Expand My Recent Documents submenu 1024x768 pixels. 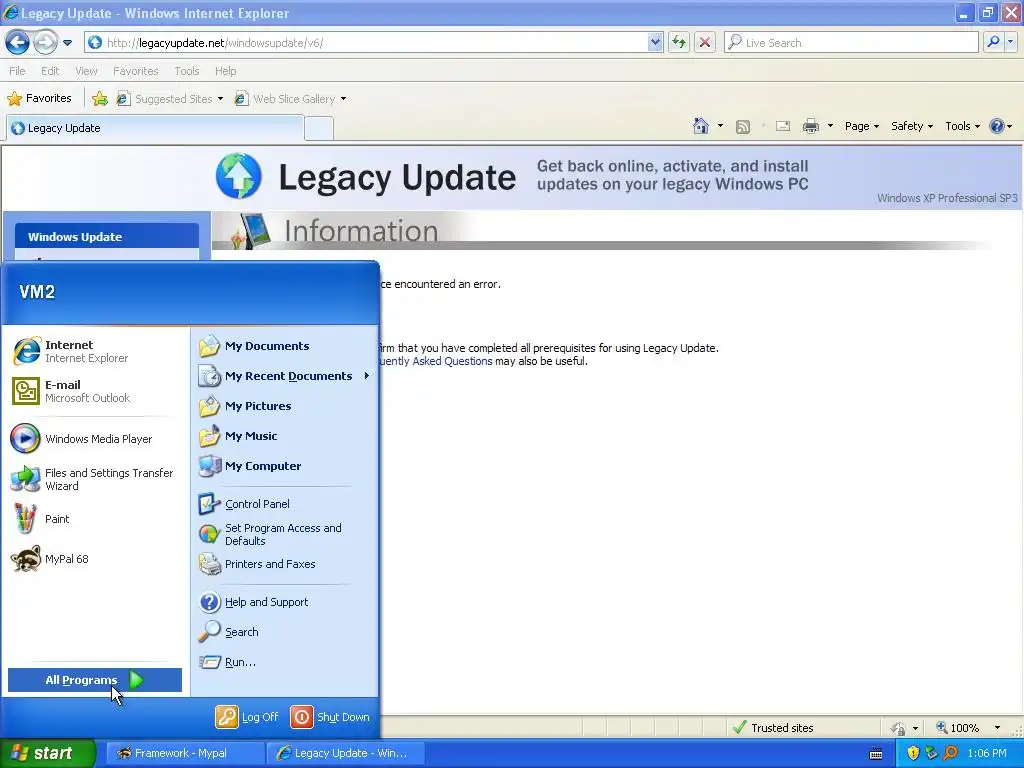pyautogui.click(x=284, y=376)
